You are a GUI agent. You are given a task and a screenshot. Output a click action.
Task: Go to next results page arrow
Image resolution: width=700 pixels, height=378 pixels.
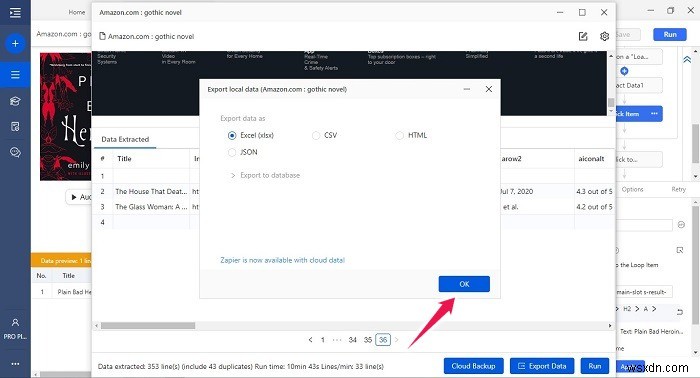tap(396, 340)
